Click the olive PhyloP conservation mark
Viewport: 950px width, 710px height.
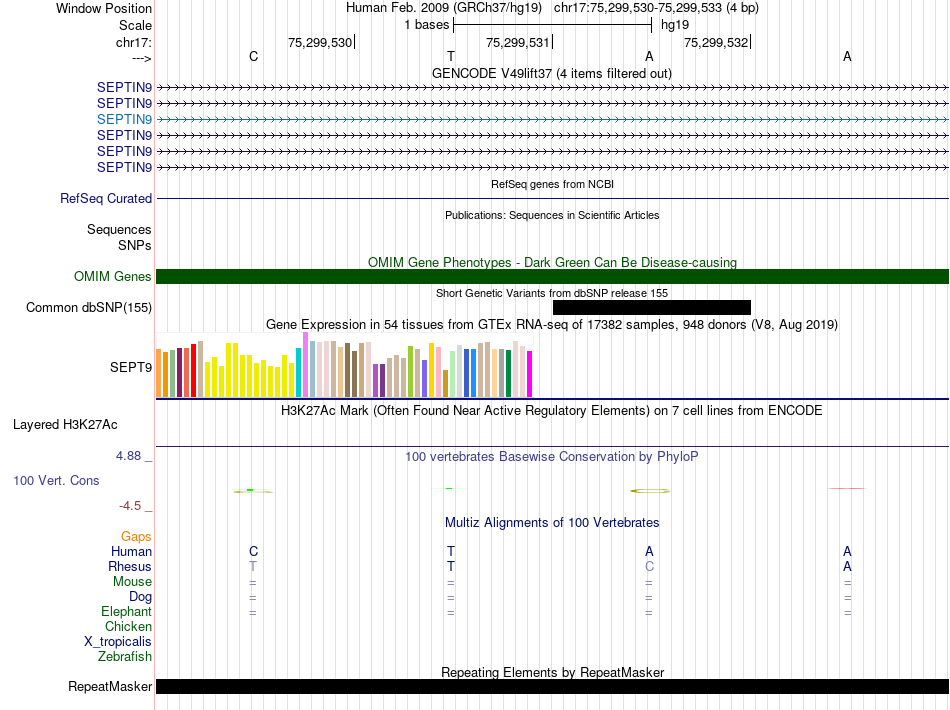coord(650,491)
